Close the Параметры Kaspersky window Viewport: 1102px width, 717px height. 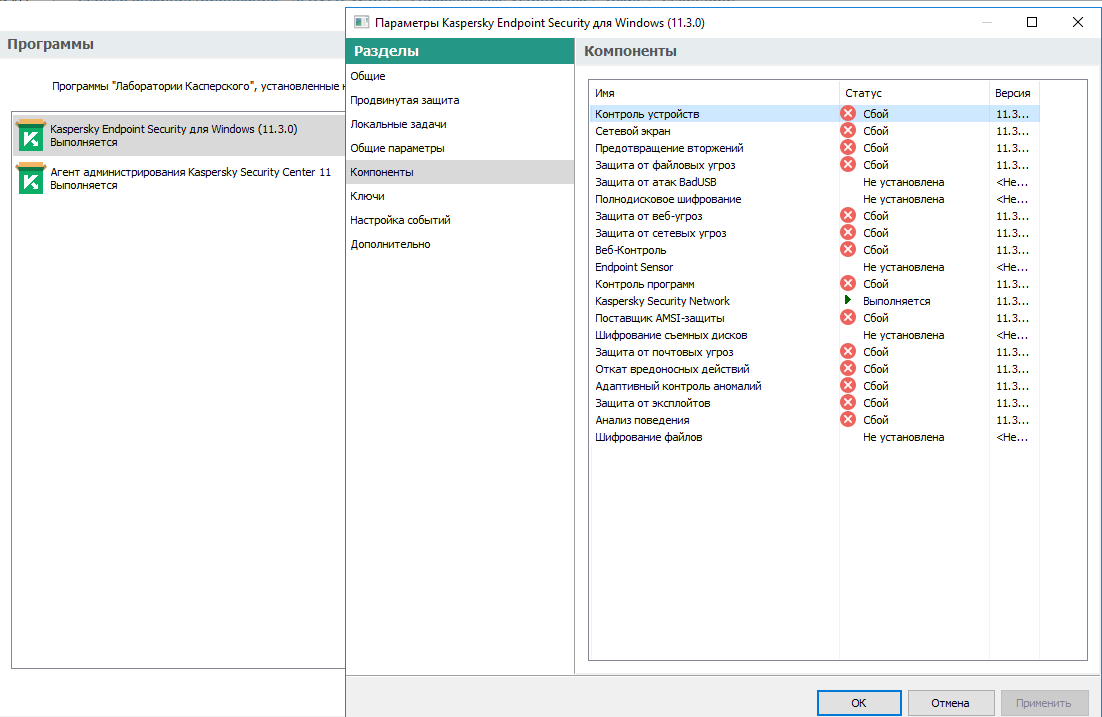coord(1077,22)
